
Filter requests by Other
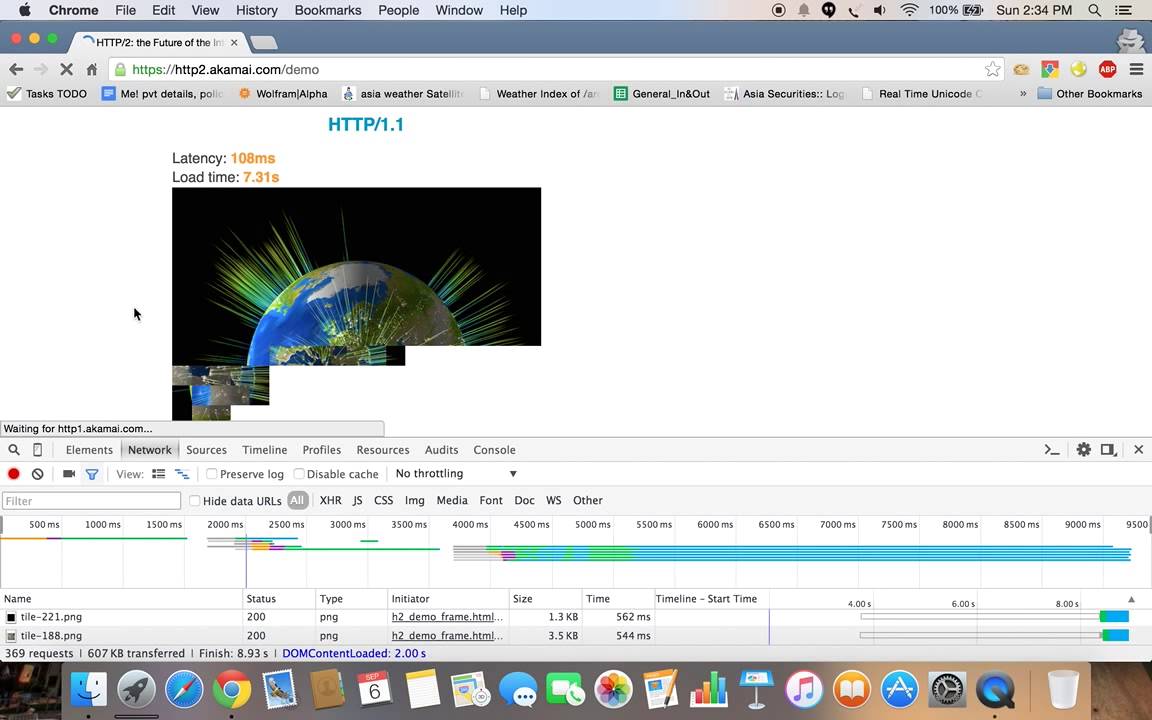pyautogui.click(x=588, y=500)
